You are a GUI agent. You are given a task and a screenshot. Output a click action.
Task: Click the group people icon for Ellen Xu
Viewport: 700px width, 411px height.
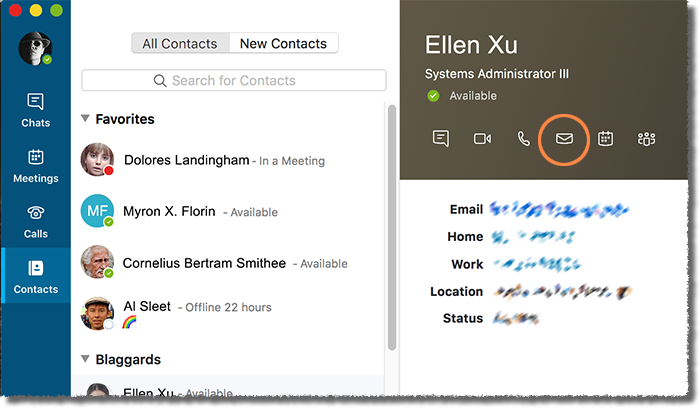[646, 139]
